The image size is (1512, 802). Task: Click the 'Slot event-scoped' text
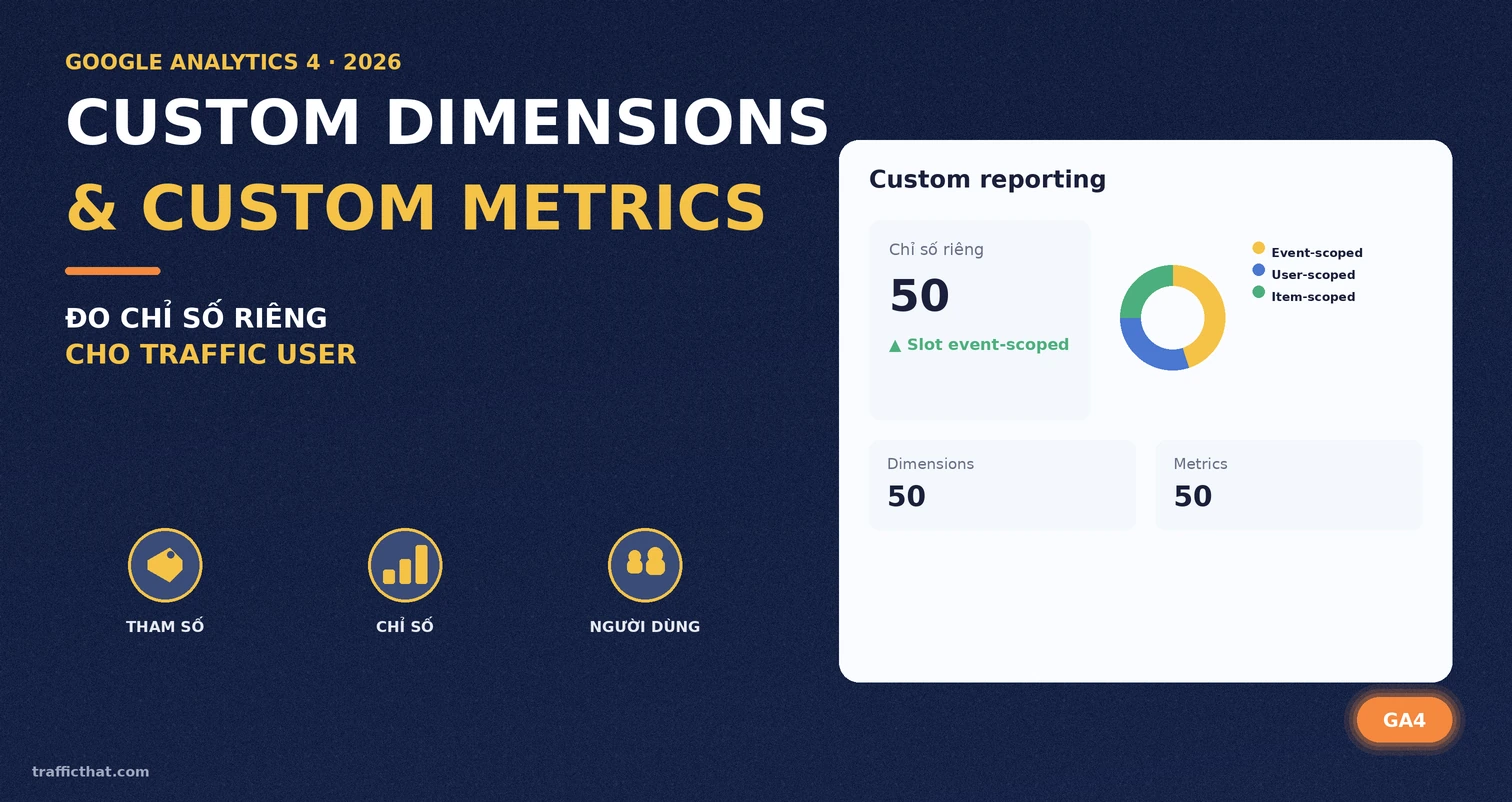[988, 344]
